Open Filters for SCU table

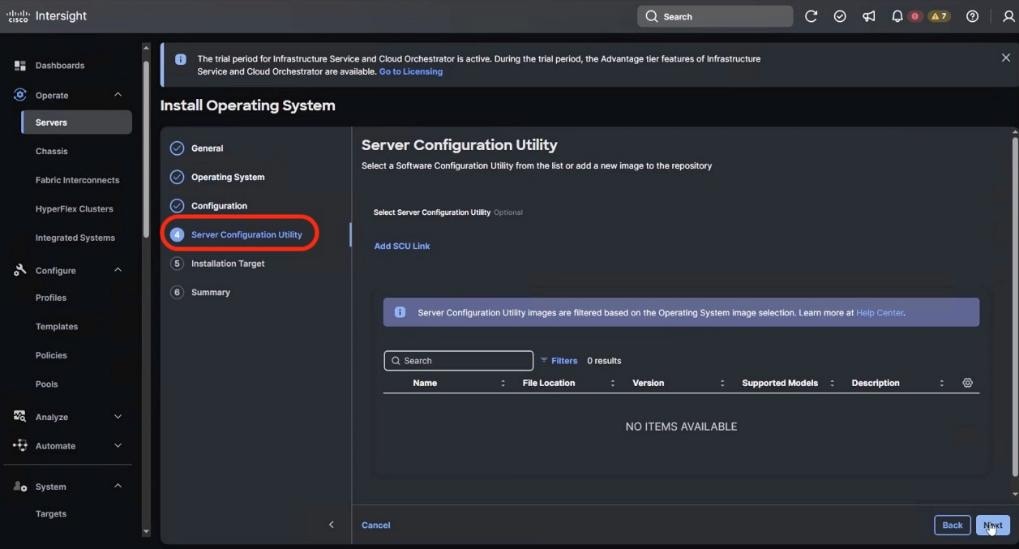coord(559,361)
